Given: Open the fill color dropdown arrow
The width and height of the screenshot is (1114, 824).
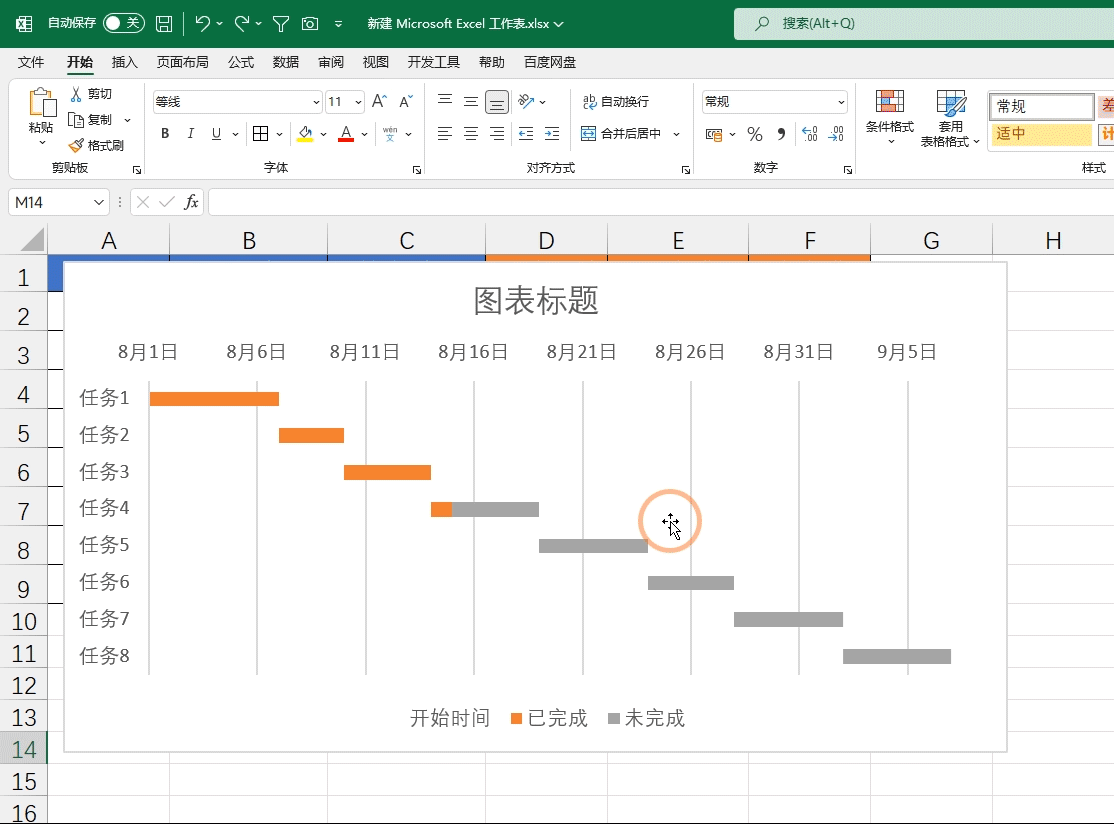Looking at the screenshot, I should 323,134.
